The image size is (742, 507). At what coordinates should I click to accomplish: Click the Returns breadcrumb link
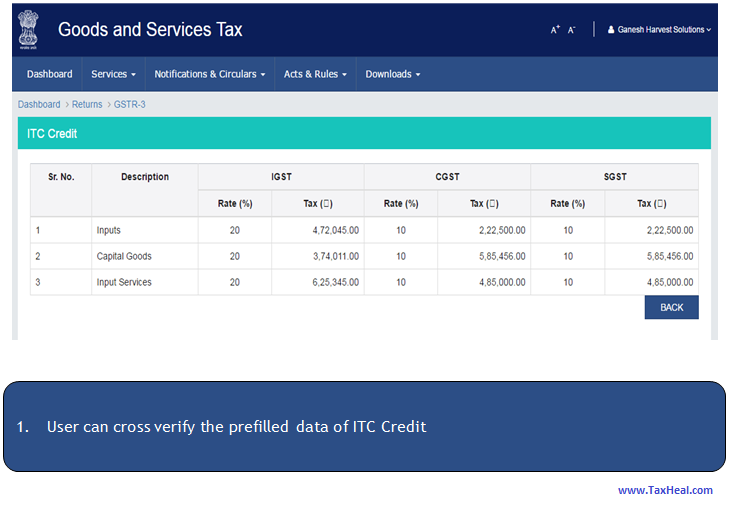[87, 104]
